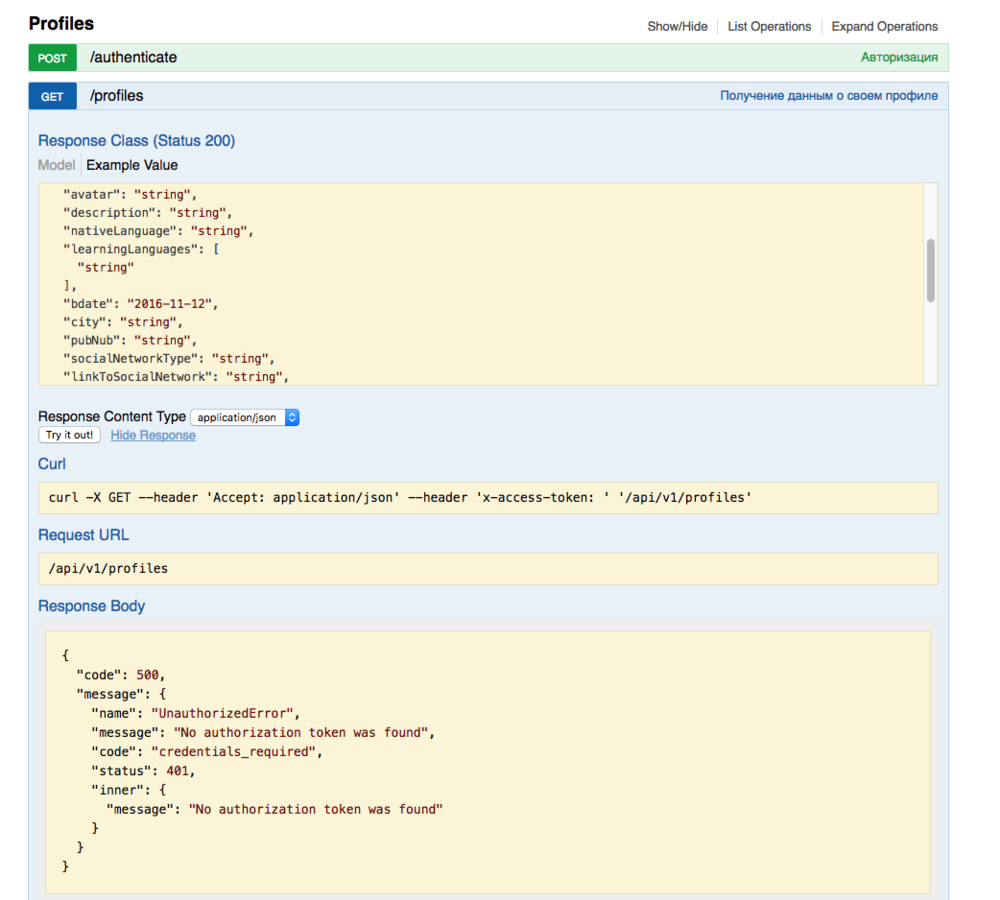Click the Response Class (Status 200) heading

pos(136,140)
